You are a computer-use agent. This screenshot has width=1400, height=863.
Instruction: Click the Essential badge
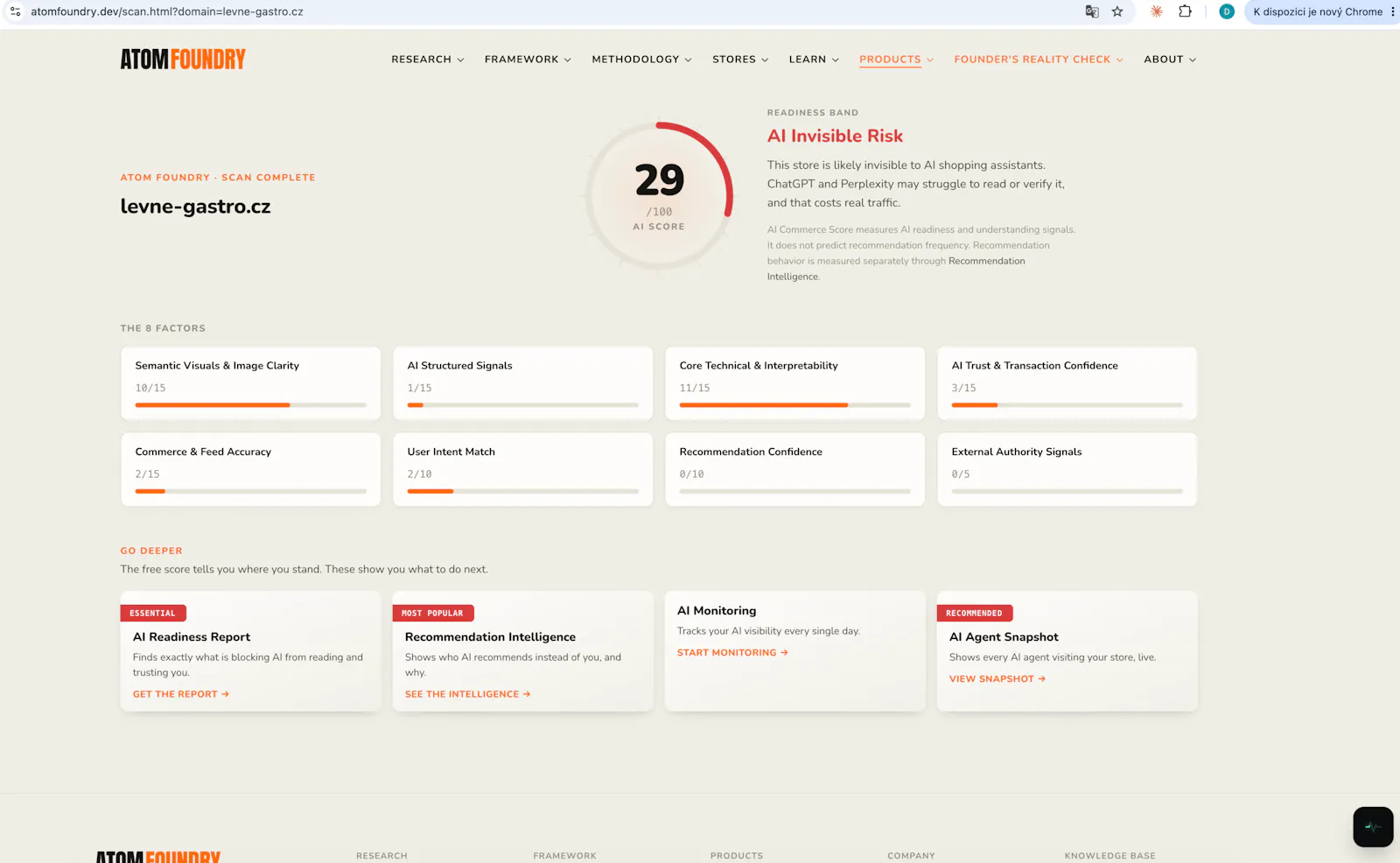point(153,614)
